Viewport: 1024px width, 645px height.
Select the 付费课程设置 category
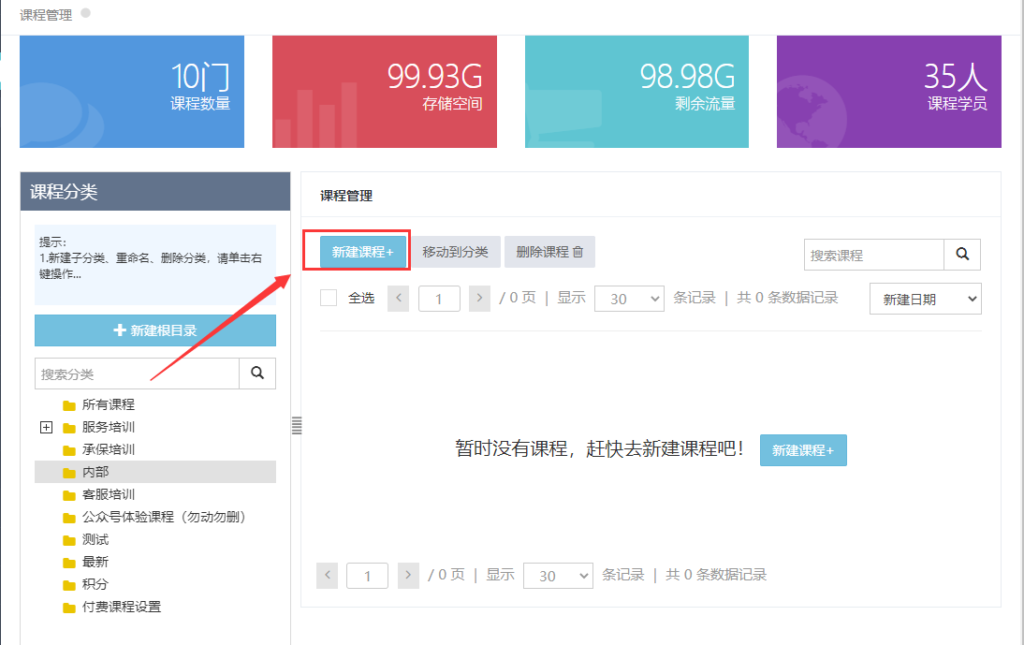coord(121,606)
